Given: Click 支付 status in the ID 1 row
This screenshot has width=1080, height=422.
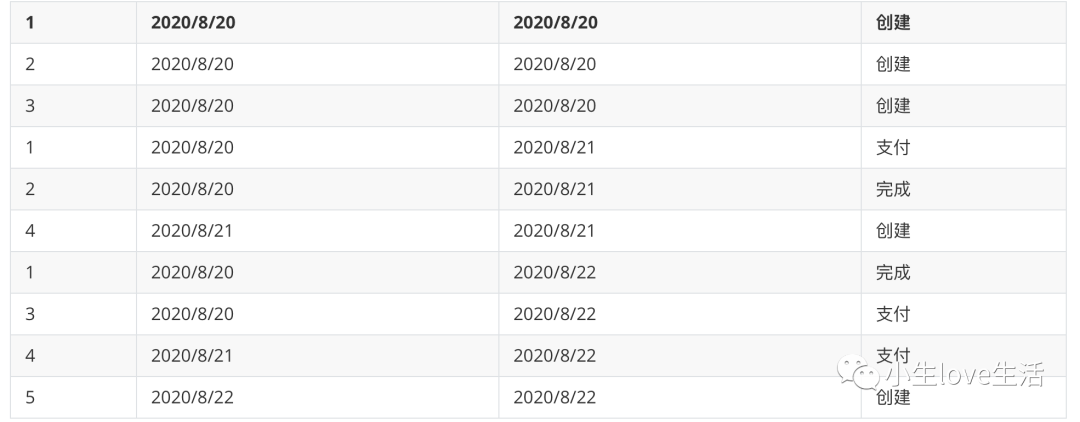Looking at the screenshot, I should pos(893,147).
